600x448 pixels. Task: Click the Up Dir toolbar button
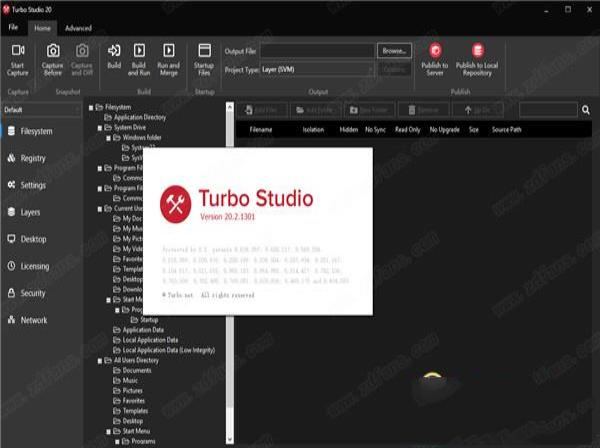478,110
